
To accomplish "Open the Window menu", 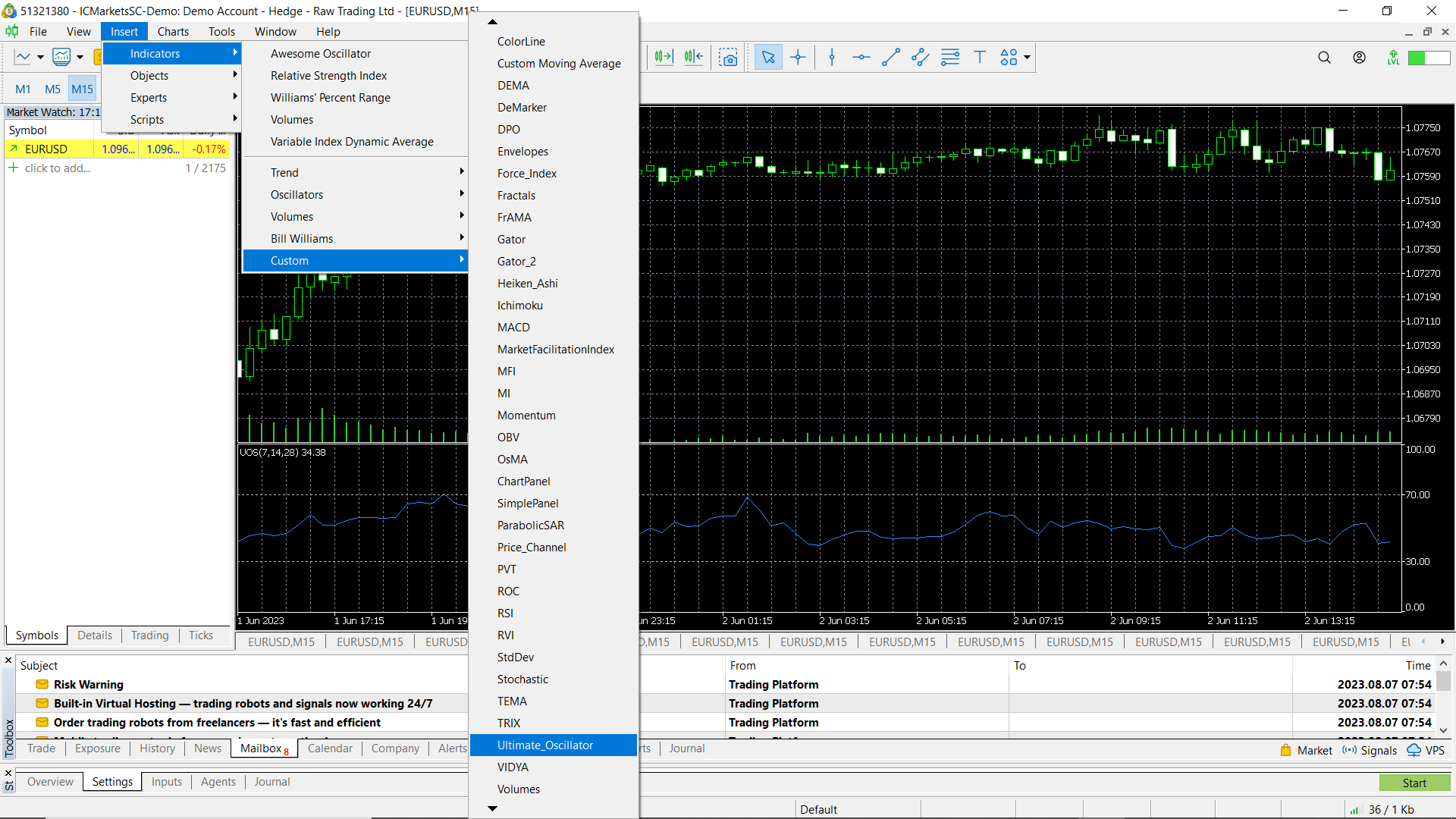I will point(275,32).
